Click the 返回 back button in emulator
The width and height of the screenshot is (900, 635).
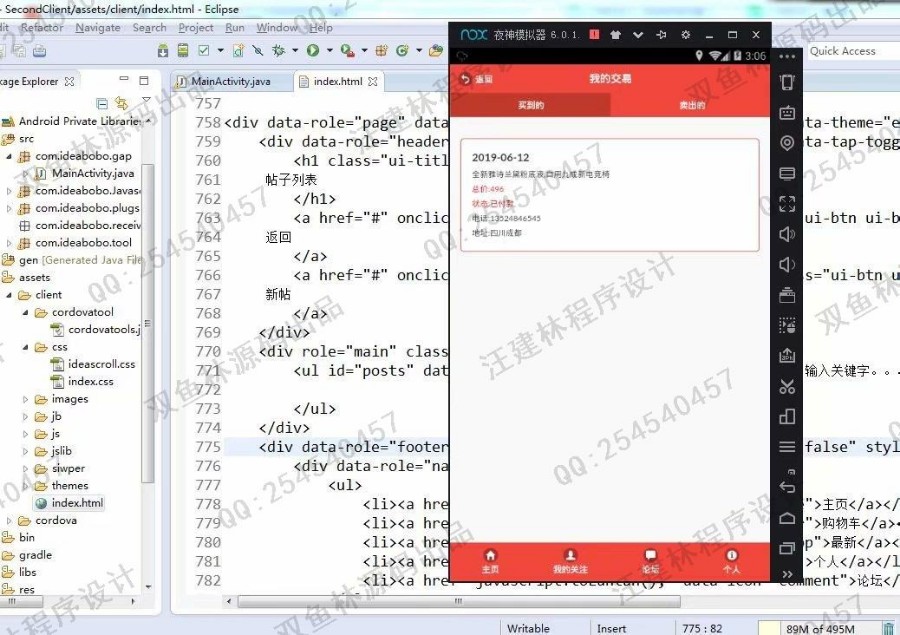pyautogui.click(x=477, y=79)
